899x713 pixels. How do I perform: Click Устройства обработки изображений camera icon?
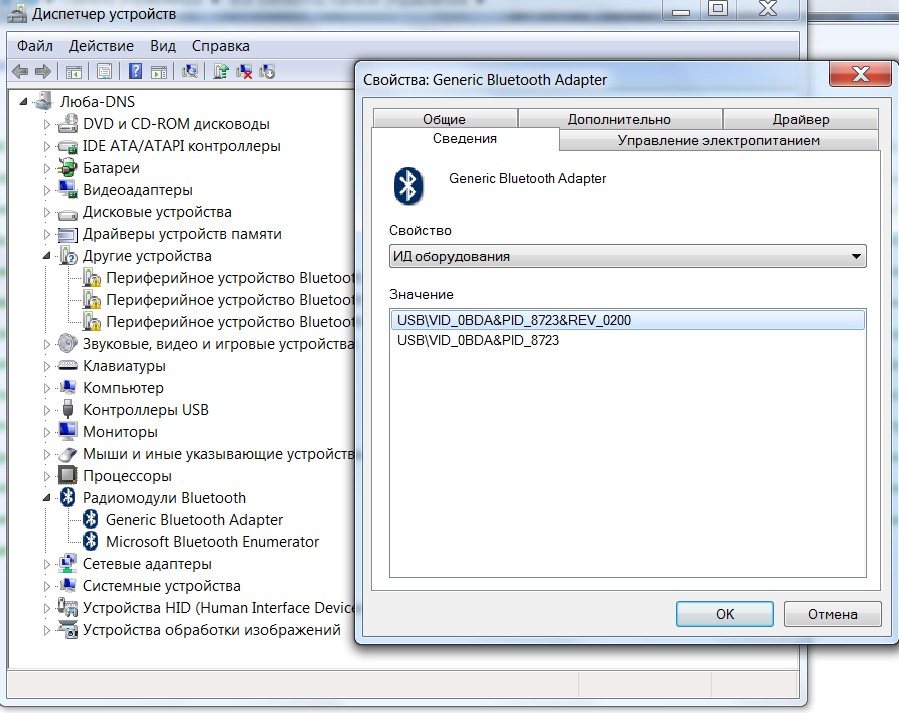point(68,629)
